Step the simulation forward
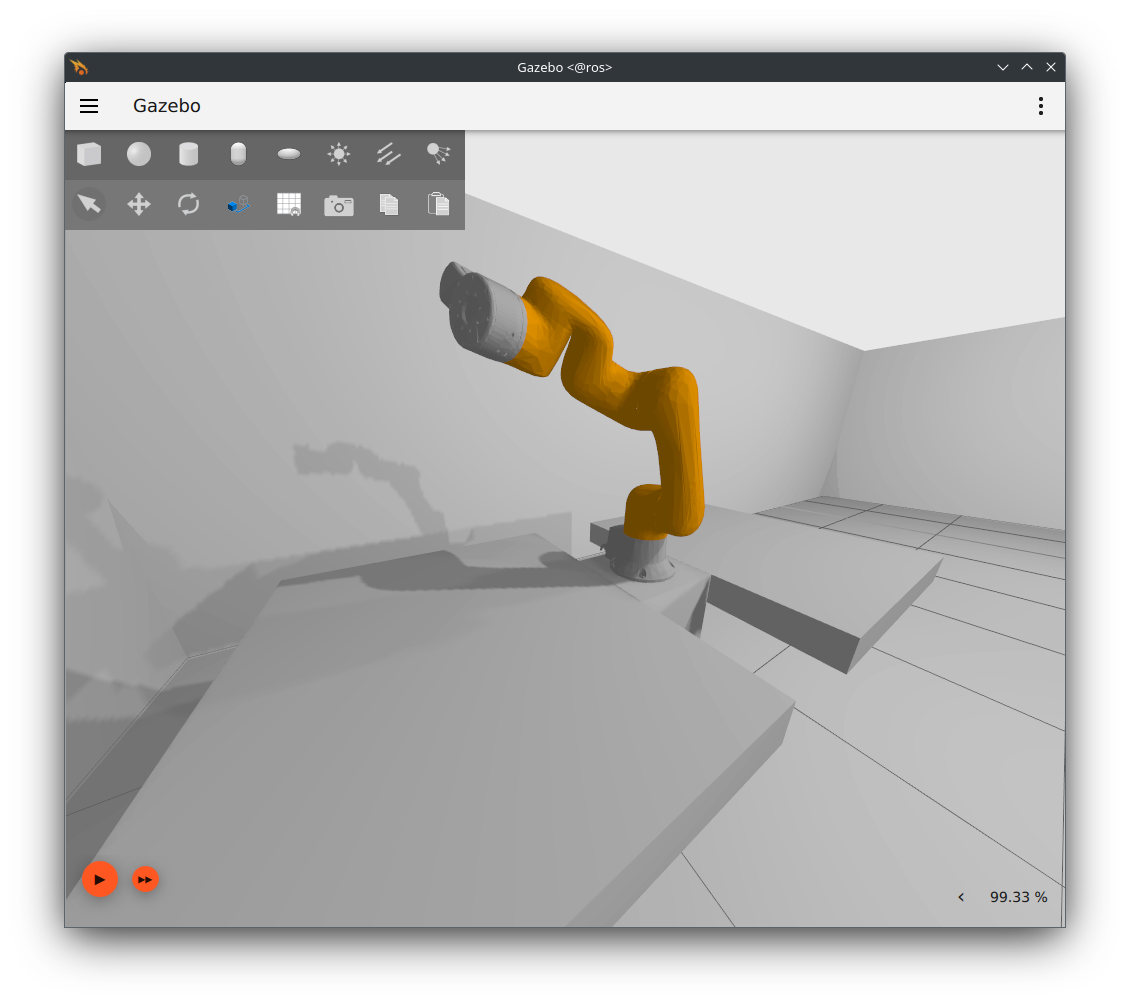Image resolution: width=1130 pixels, height=1004 pixels. [x=146, y=879]
